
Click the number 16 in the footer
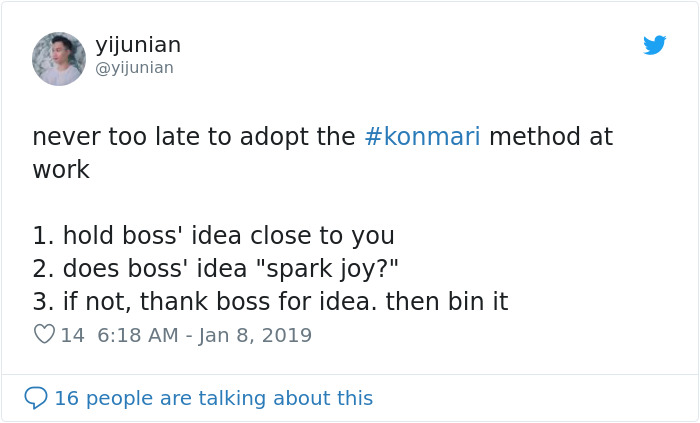66,398
